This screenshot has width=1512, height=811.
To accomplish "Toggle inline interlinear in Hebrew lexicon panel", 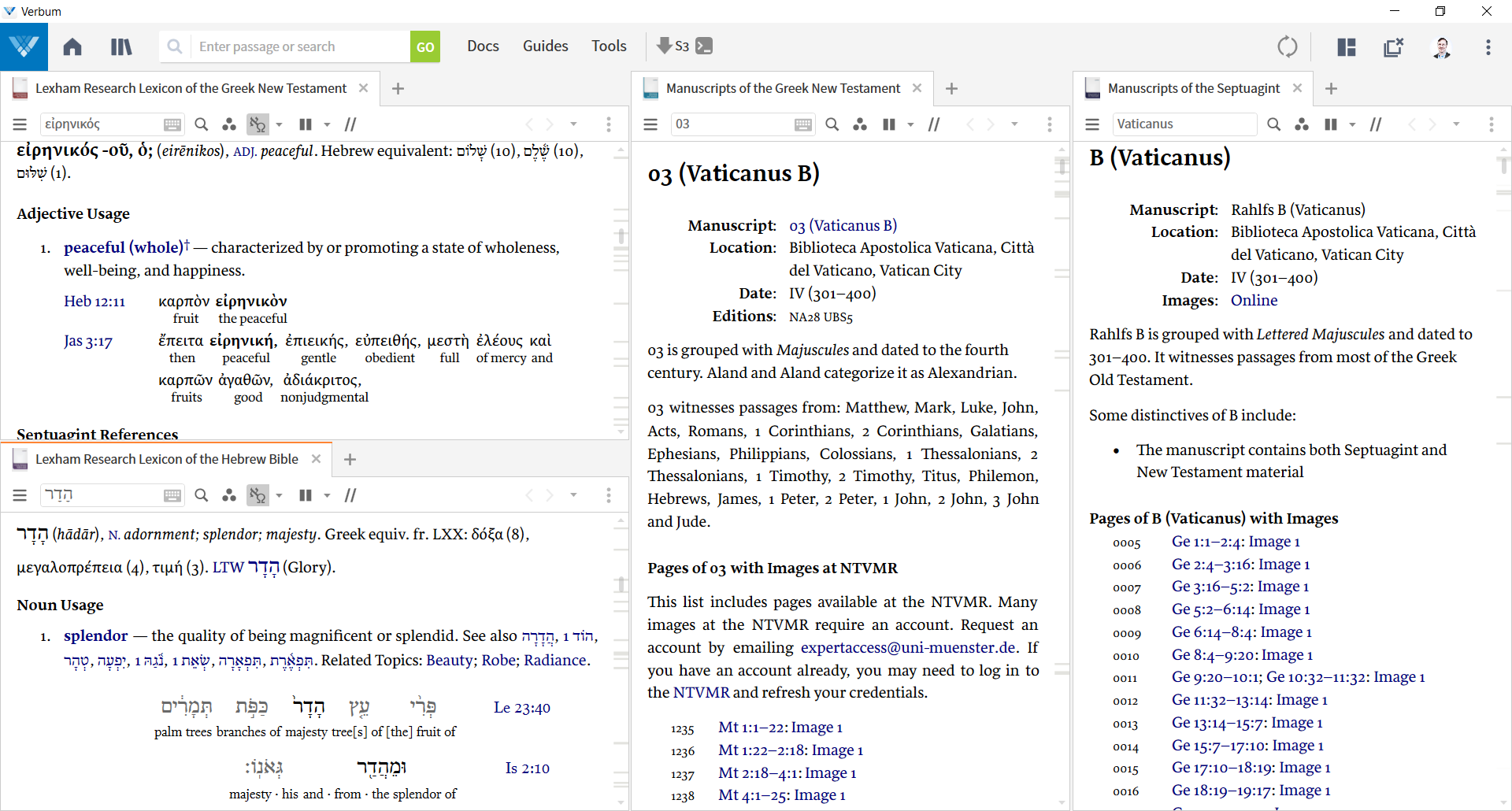I will pyautogui.click(x=258, y=495).
